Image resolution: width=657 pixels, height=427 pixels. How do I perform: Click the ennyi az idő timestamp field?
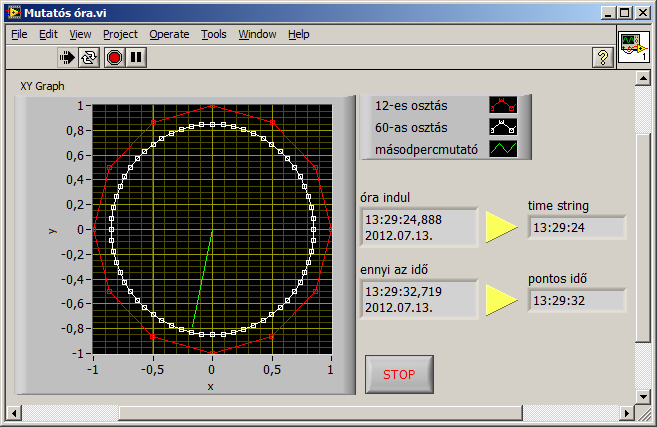tap(419, 300)
